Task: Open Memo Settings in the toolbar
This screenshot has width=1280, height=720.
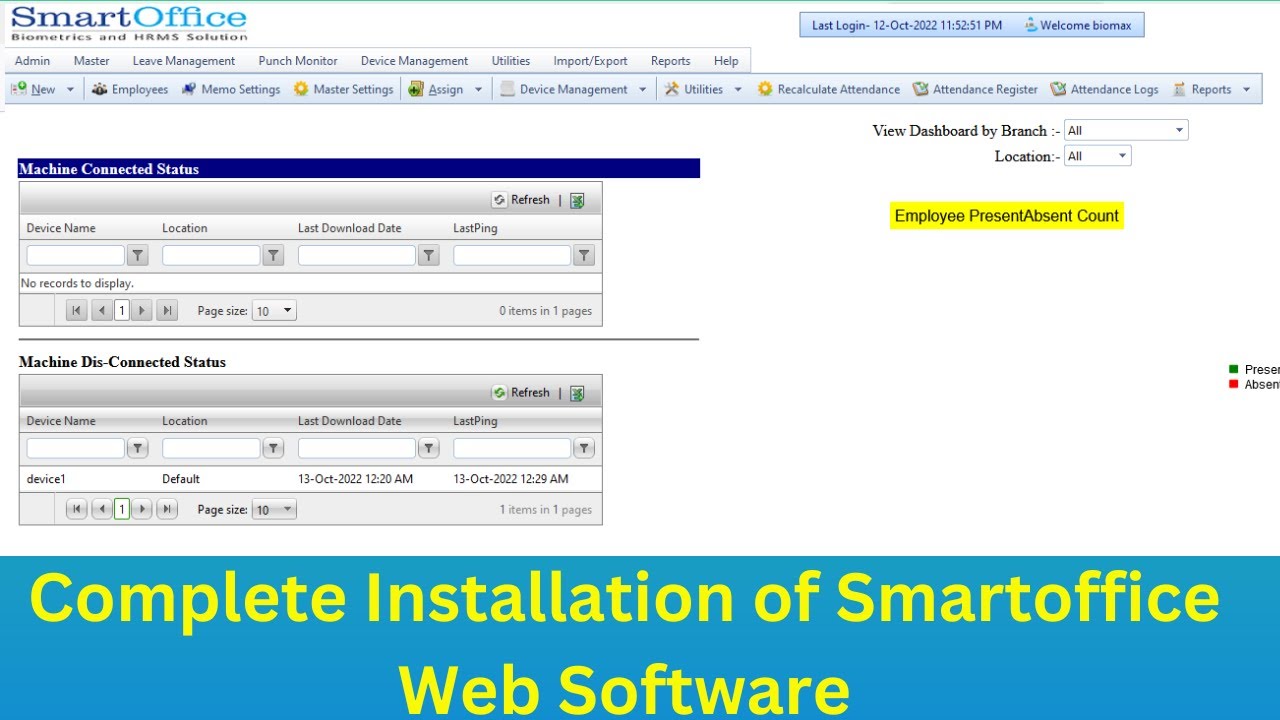Action: click(x=230, y=89)
